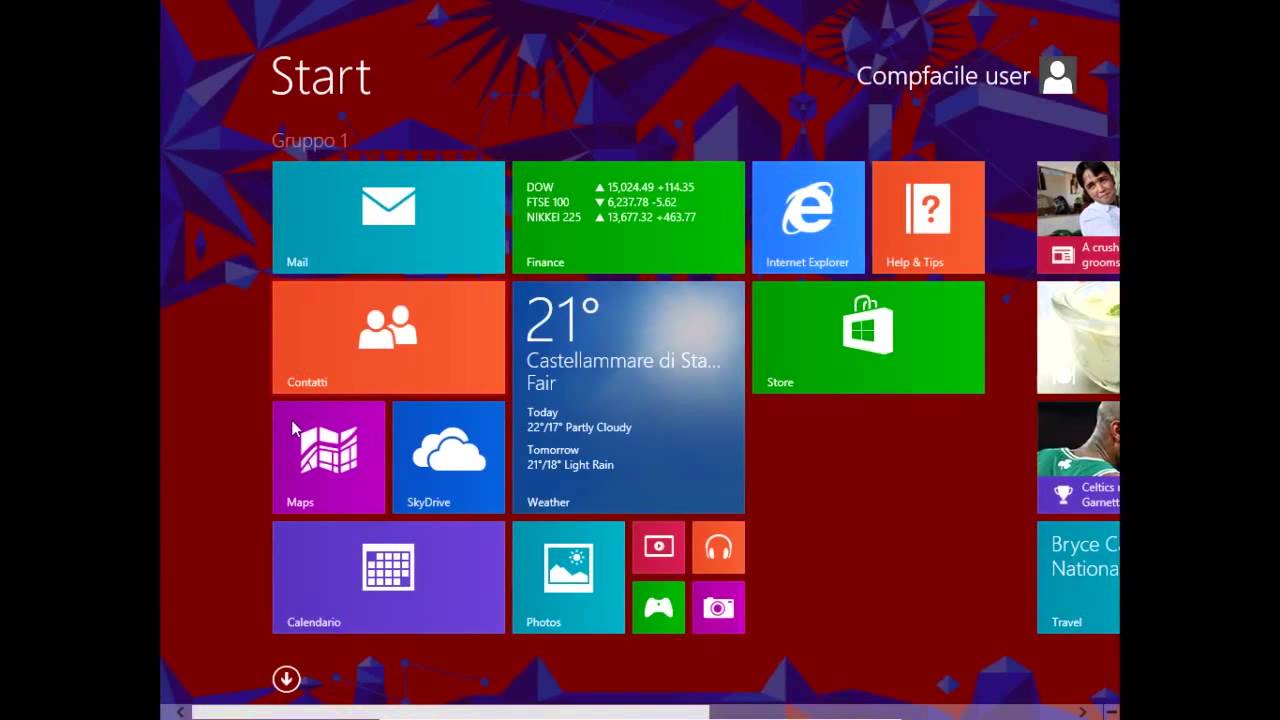Image resolution: width=1280 pixels, height=720 pixels.
Task: Open the Calendario tile
Action: (x=388, y=577)
